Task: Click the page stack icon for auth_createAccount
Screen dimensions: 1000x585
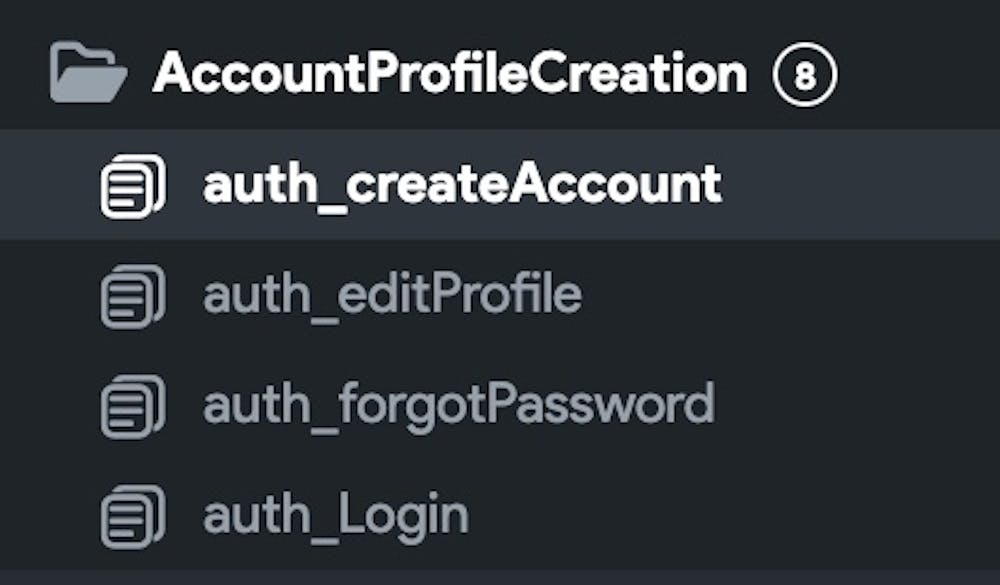Action: tap(133, 186)
